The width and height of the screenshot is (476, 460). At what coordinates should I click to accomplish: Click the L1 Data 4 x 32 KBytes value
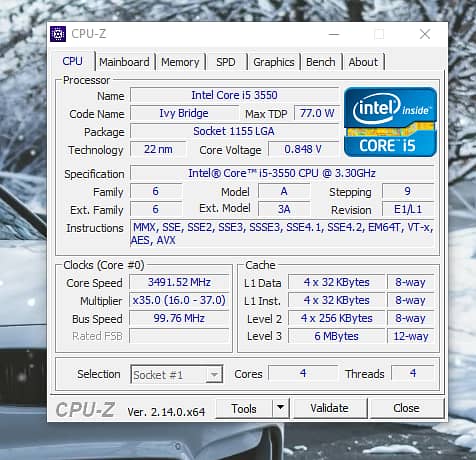click(337, 283)
